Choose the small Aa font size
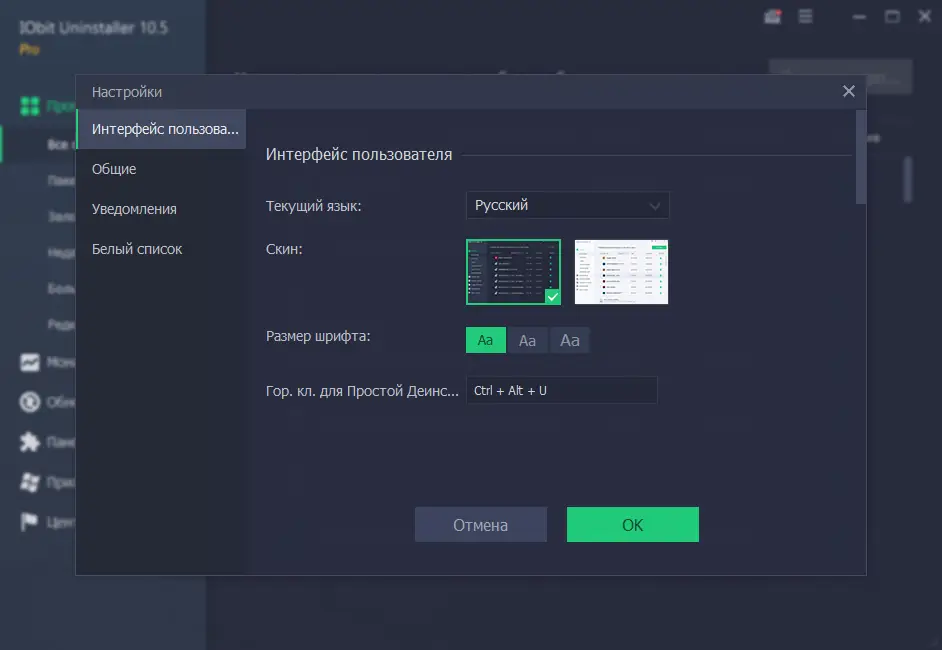Image resolution: width=942 pixels, height=650 pixels. click(485, 341)
